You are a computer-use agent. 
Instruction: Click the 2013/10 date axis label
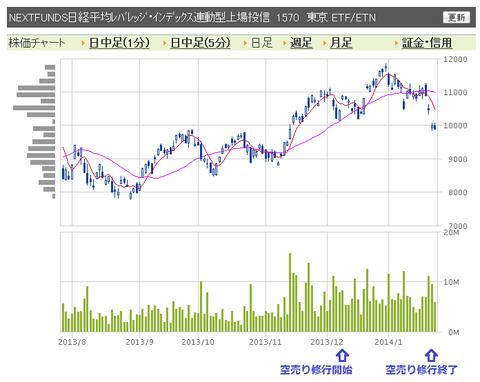[198, 342]
